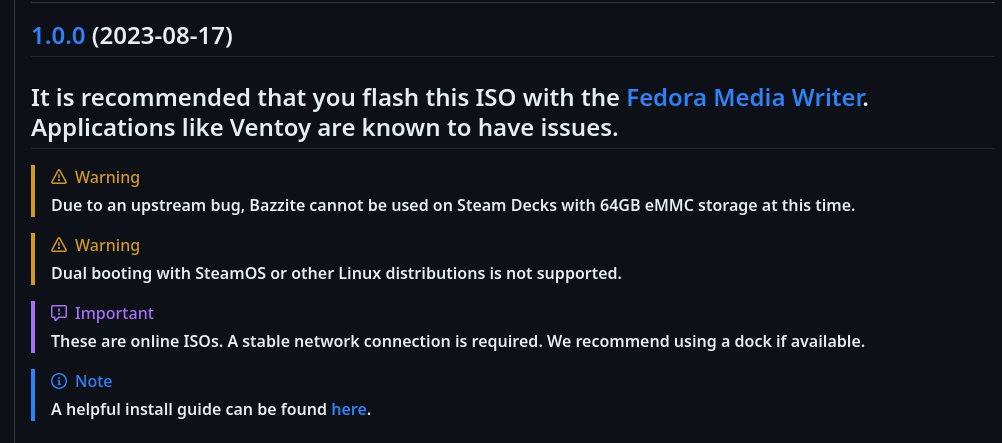Click the blue Note label
This screenshot has height=443, width=1002.
[x=93, y=382]
